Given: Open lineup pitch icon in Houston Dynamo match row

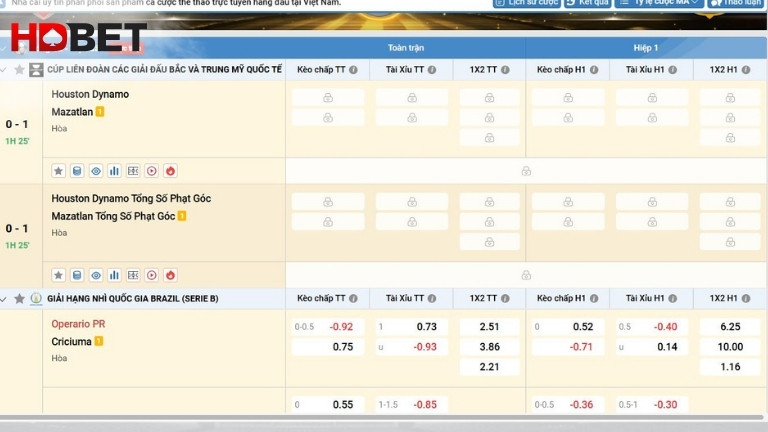Looking at the screenshot, I should pyautogui.click(x=133, y=171).
